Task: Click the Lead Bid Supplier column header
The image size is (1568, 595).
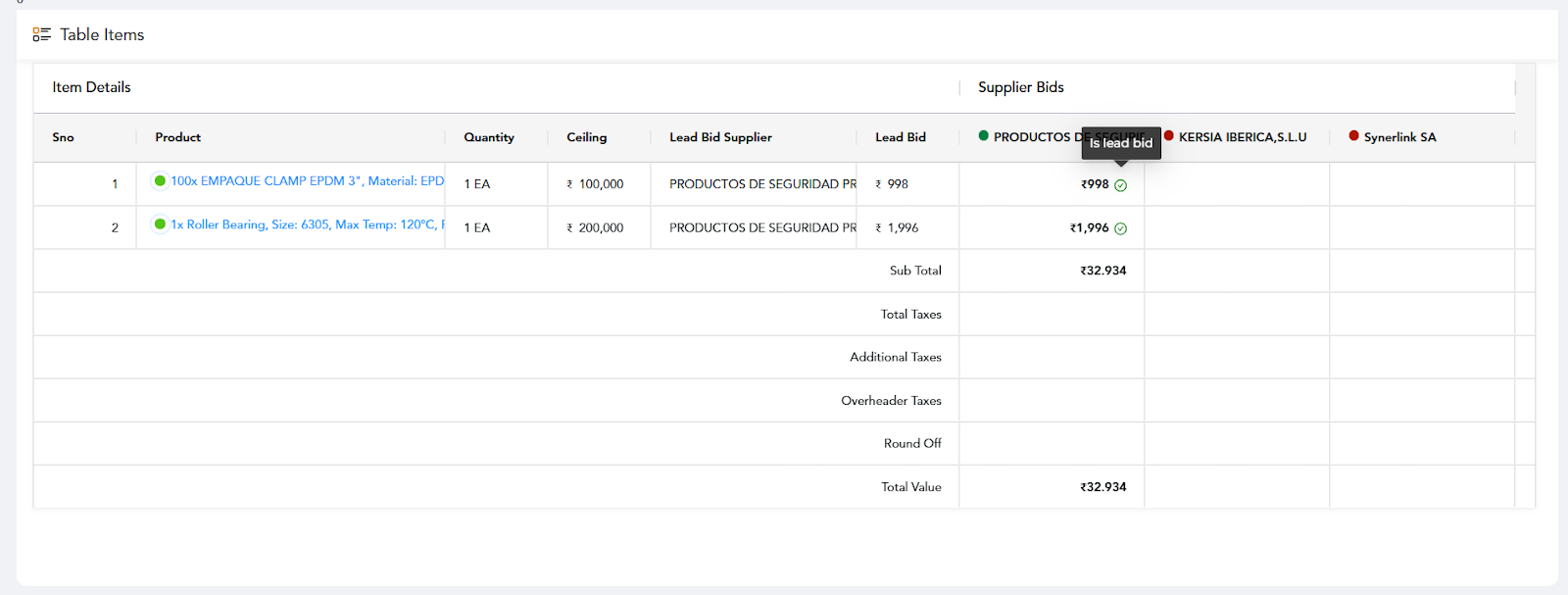Action: [x=720, y=137]
